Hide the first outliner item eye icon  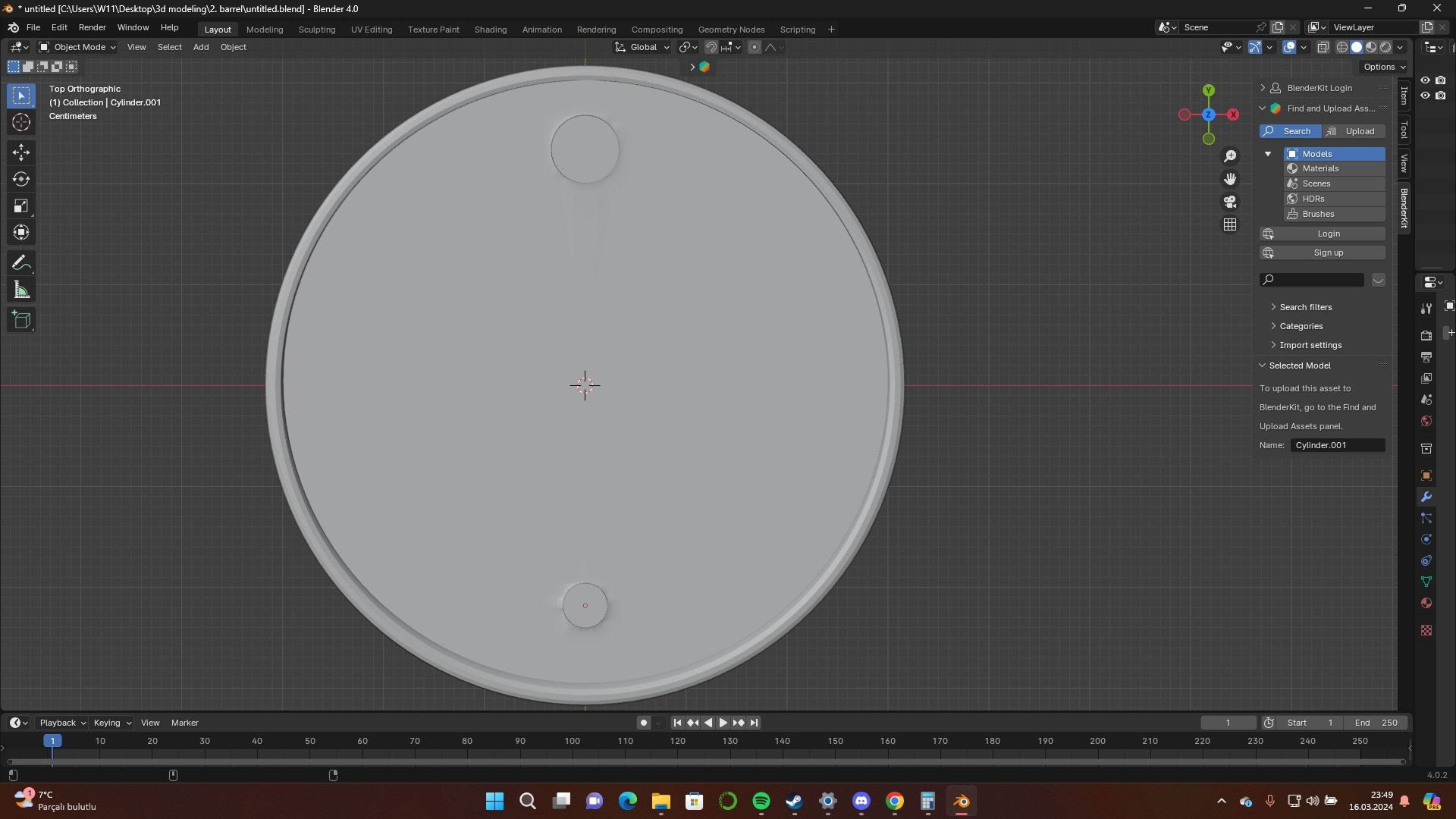pyautogui.click(x=1425, y=80)
